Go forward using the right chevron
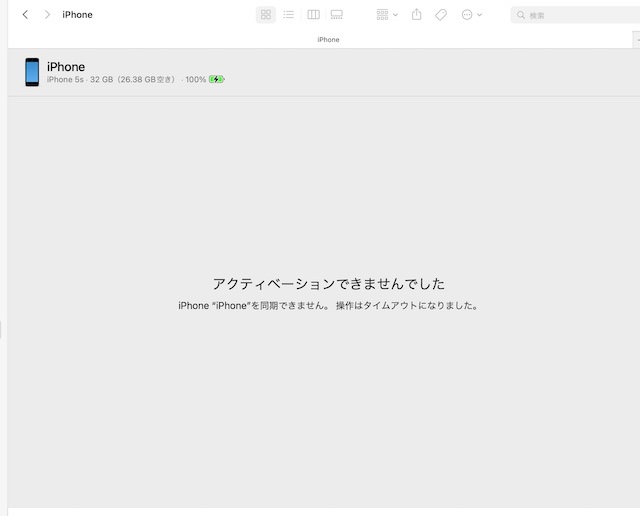 pos(46,15)
